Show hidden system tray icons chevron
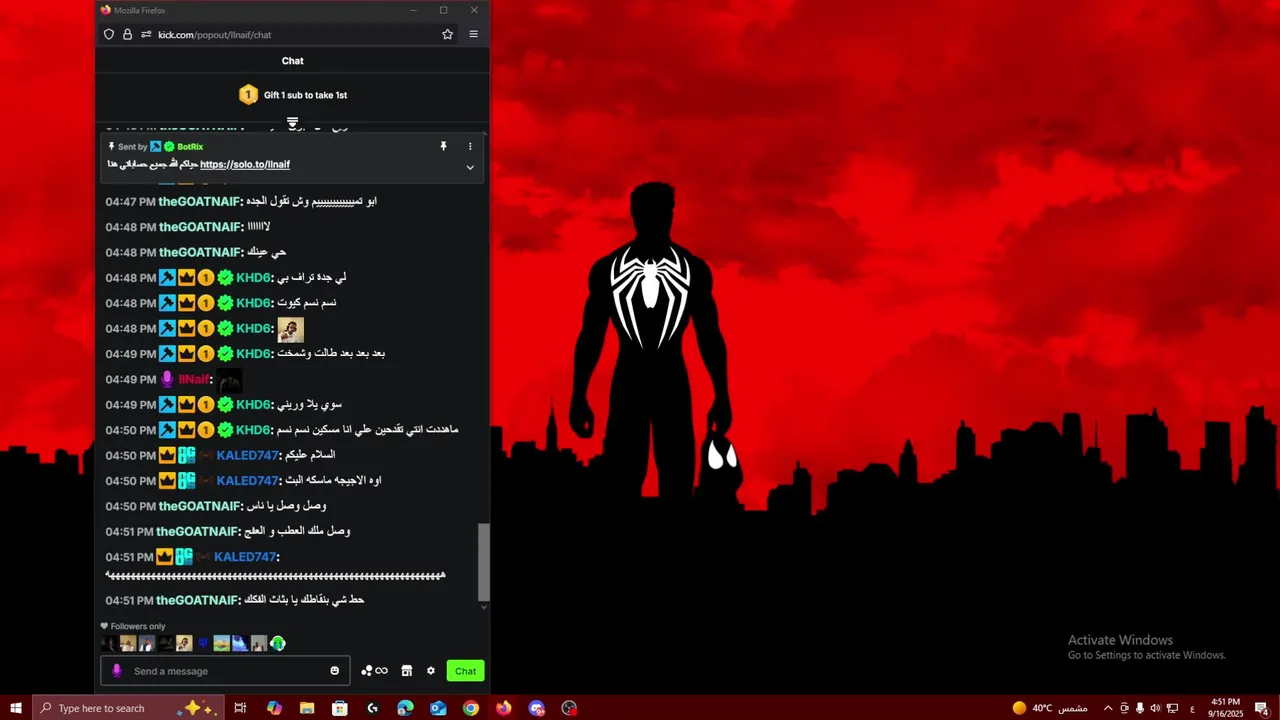 pos(1108,708)
